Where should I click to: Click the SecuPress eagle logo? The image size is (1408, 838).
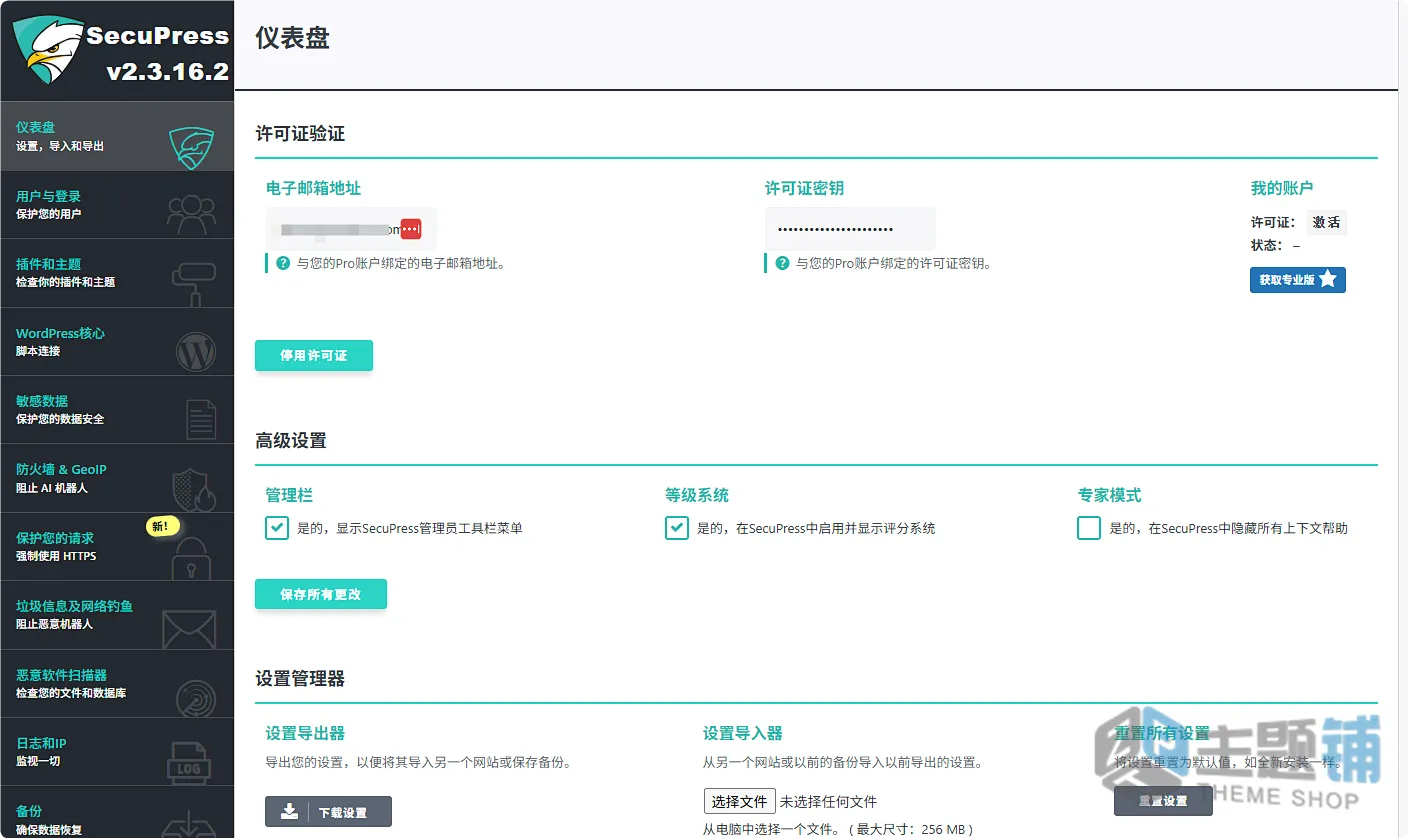click(47, 50)
